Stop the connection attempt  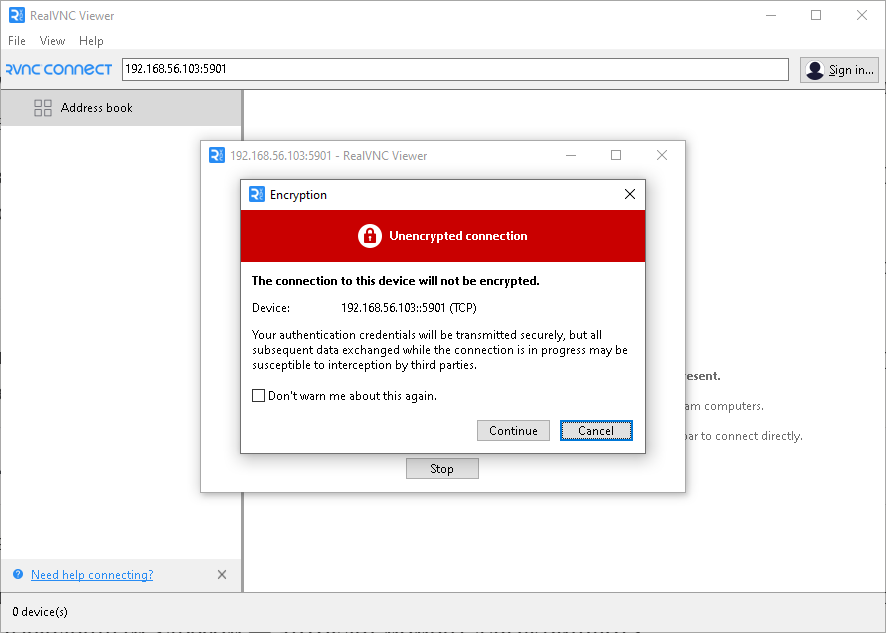coord(442,469)
